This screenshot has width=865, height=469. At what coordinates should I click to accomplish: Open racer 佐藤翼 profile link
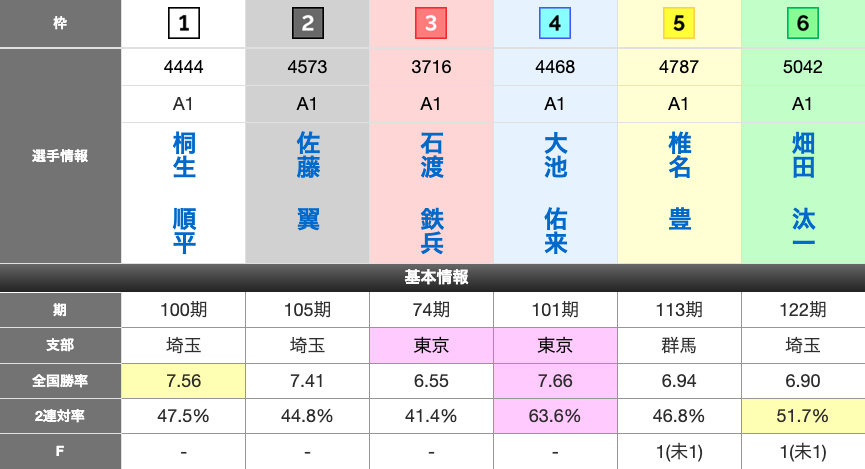coord(308,182)
